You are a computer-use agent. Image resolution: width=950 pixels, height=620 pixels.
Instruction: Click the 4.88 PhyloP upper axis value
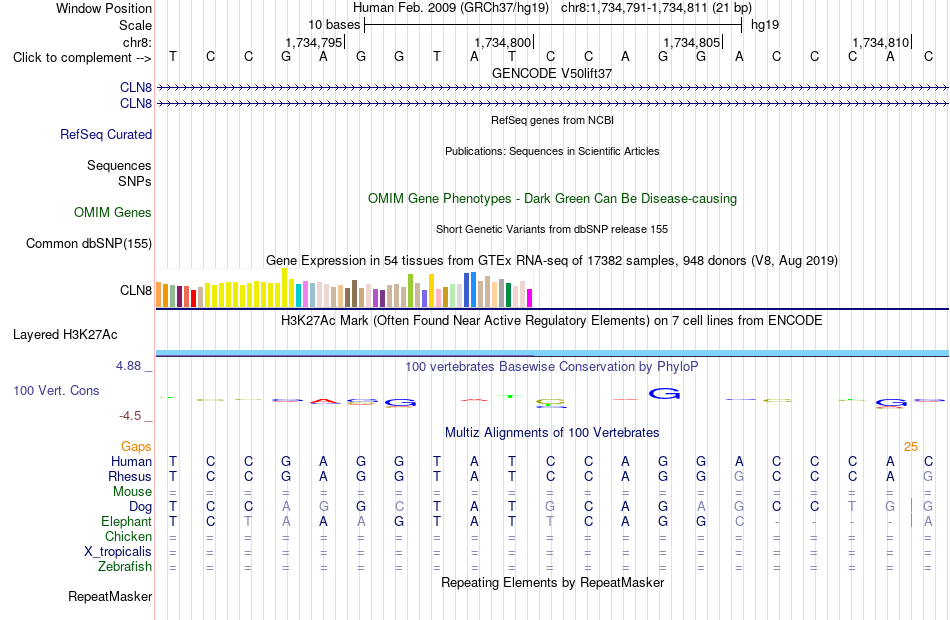[128, 366]
